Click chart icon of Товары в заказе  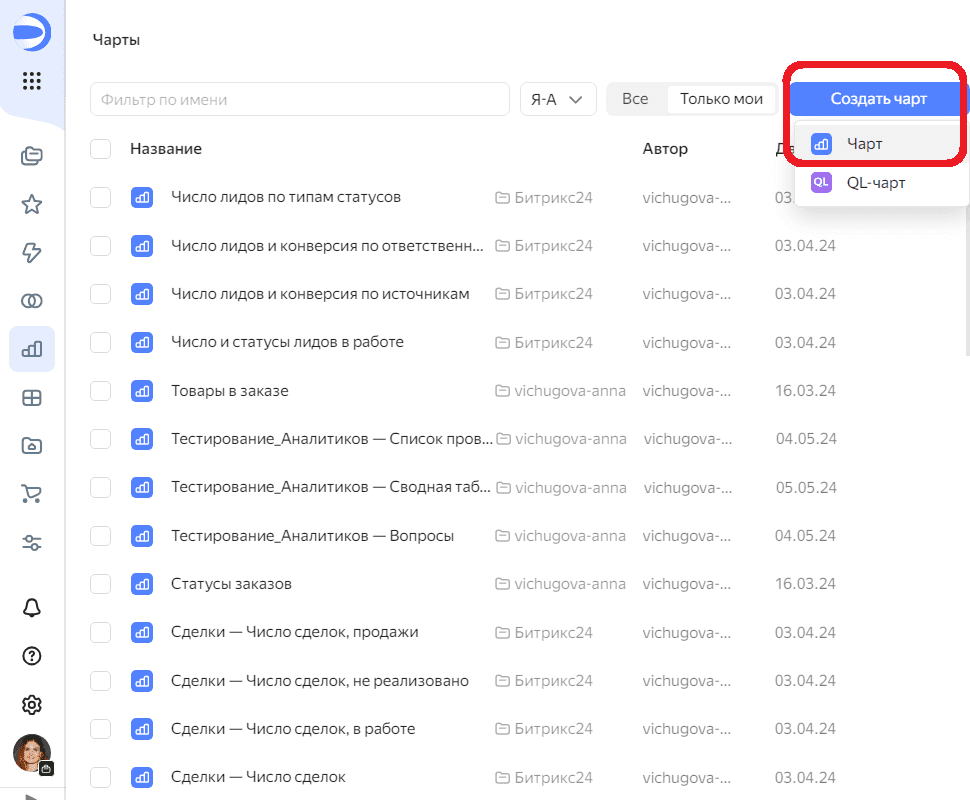pyautogui.click(x=142, y=391)
